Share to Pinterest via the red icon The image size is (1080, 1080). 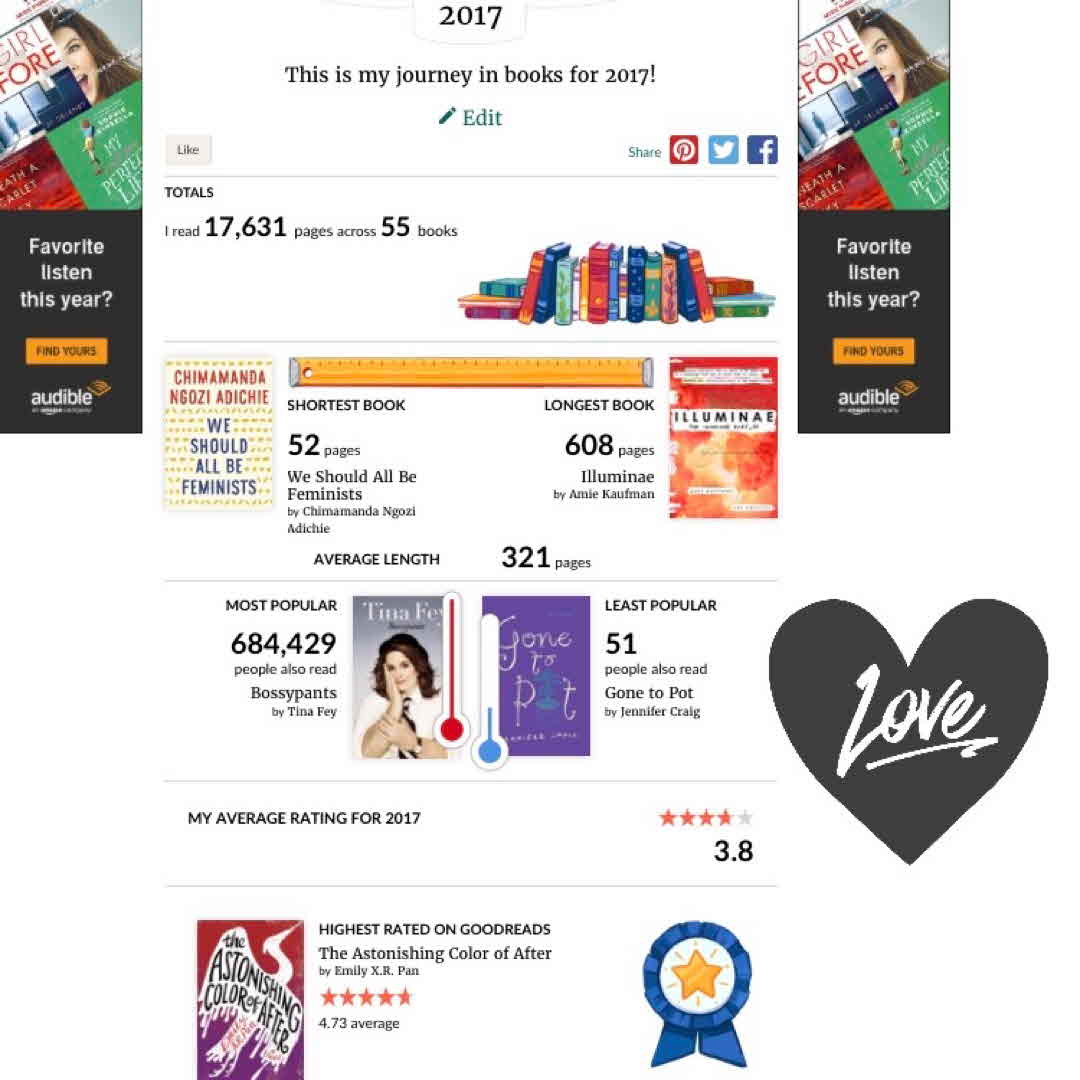point(683,149)
